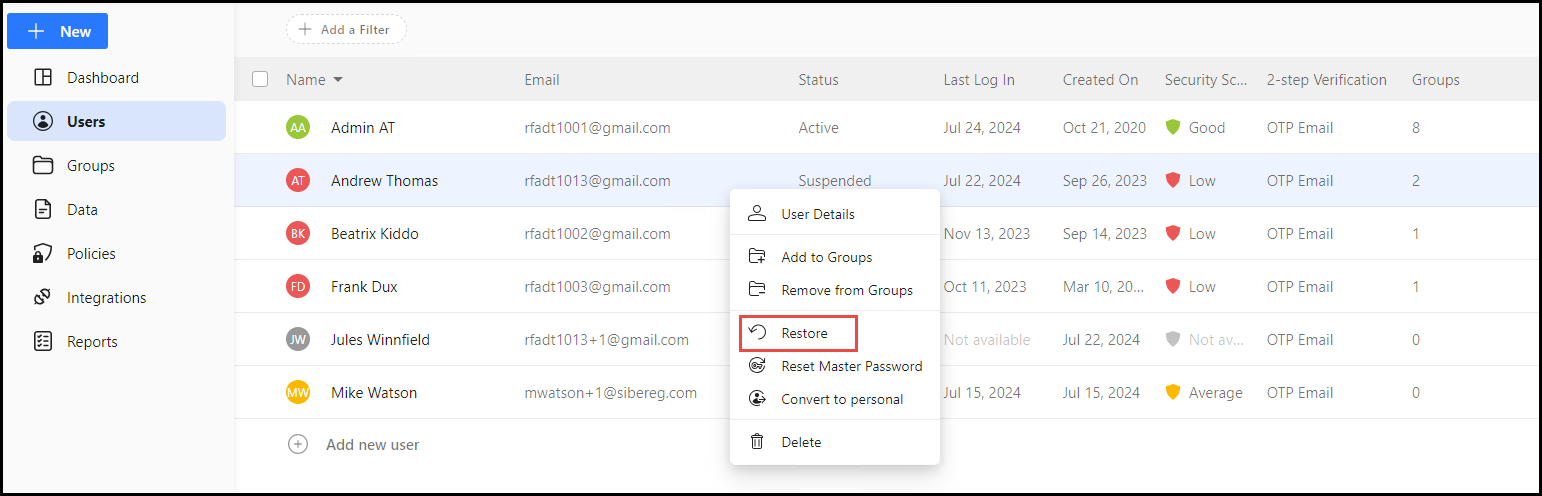Sort by the Status column header
This screenshot has height=496, width=1542.
[x=818, y=80]
